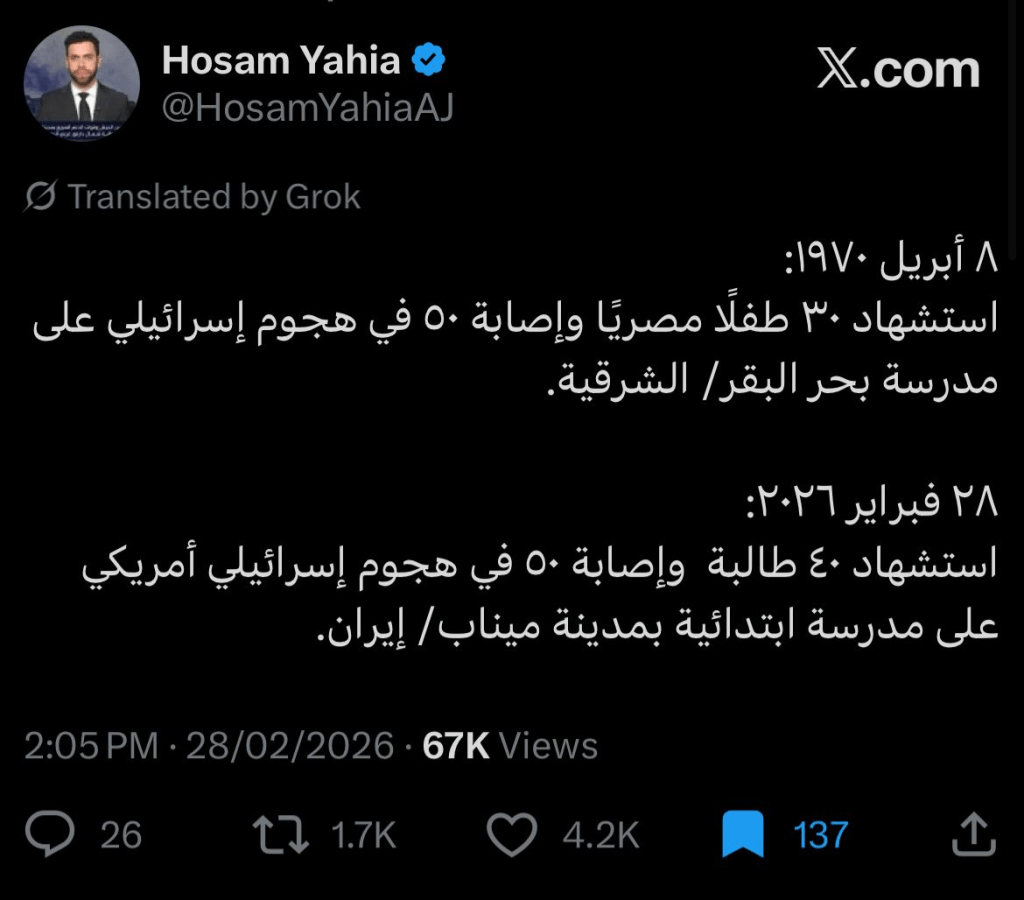Viewport: 1024px width, 900px height.
Task: Tap the share upload icon
Action: click(972, 834)
